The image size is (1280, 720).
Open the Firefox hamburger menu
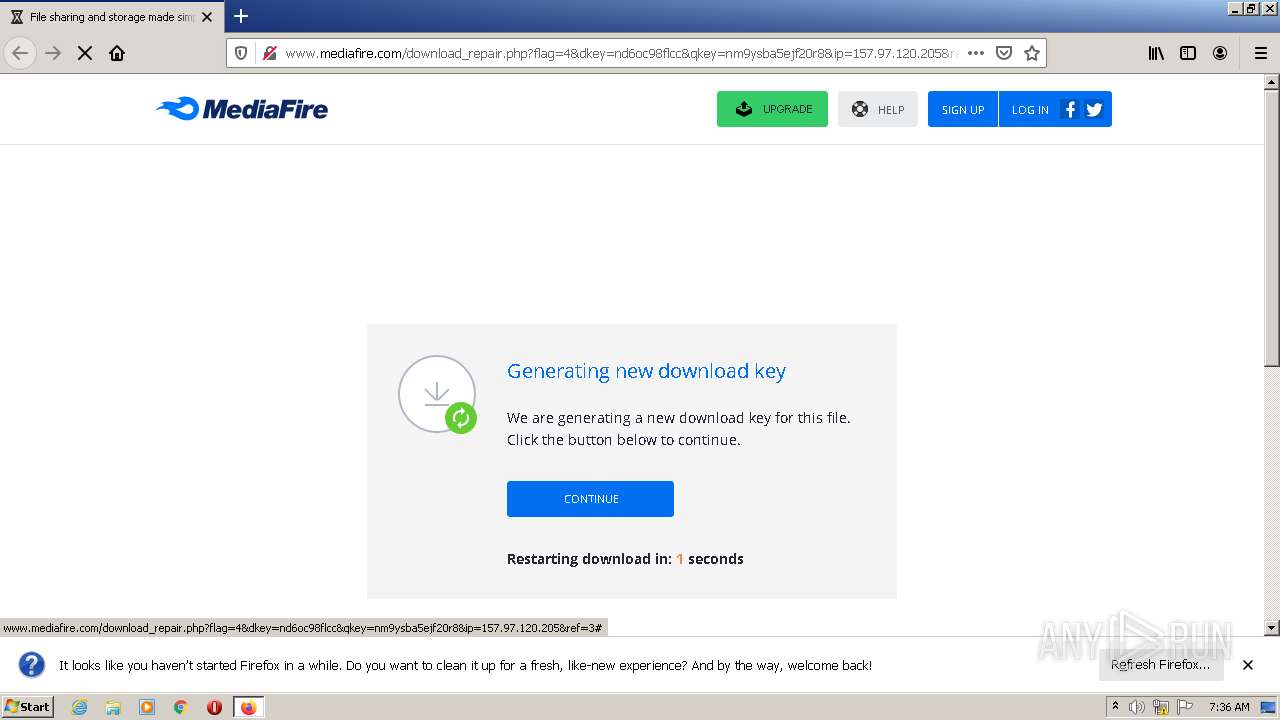coord(1261,53)
